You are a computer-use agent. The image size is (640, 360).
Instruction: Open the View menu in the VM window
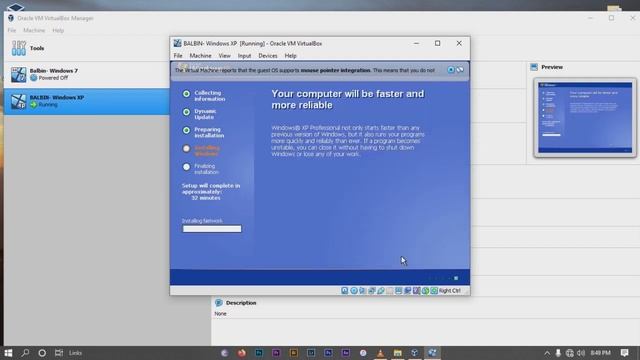click(224, 56)
